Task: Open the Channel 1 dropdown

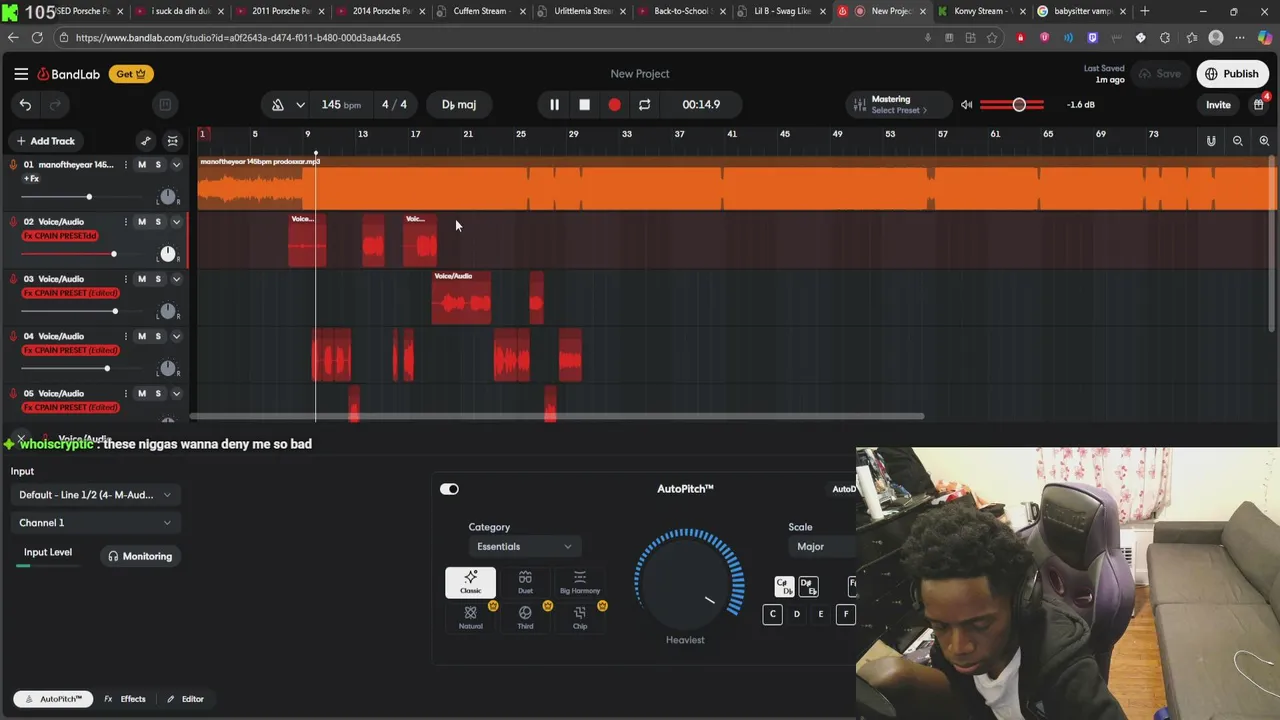Action: pos(95,523)
